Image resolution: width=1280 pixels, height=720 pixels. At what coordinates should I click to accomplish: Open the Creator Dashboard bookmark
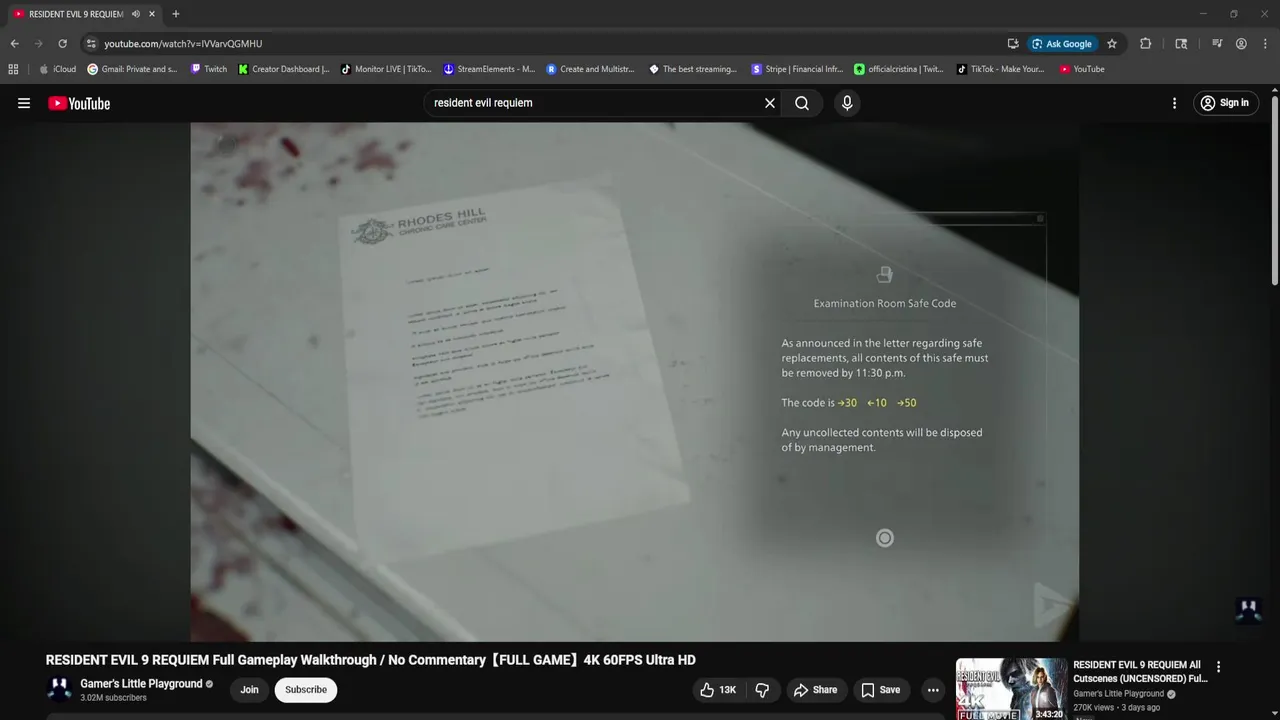coord(284,69)
